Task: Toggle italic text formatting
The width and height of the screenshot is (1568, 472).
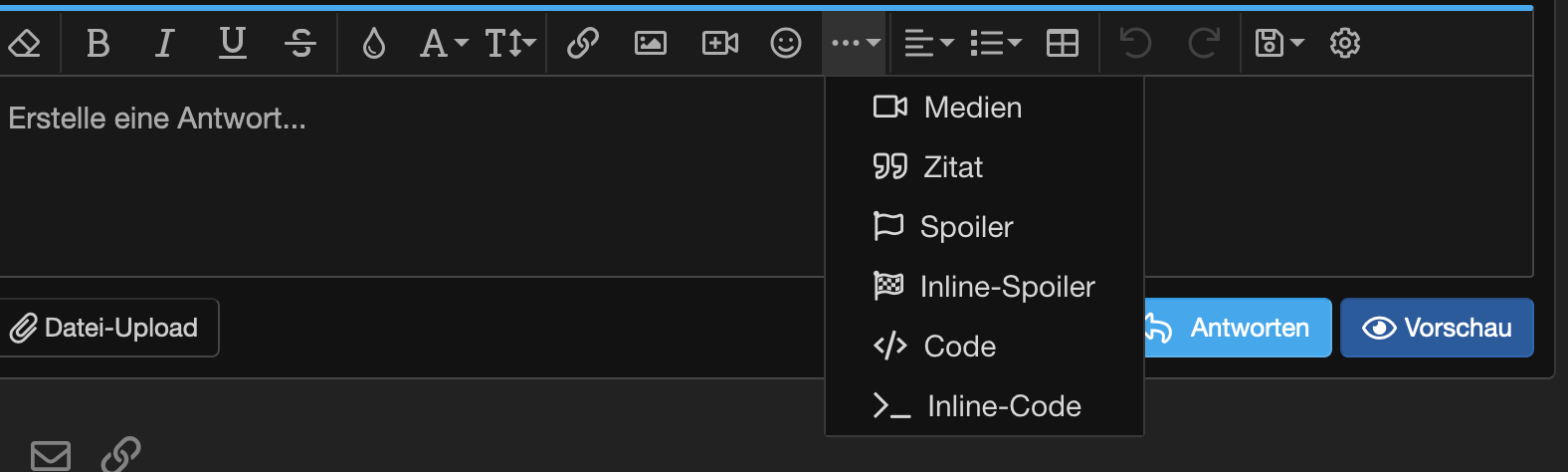Action: pos(165,43)
